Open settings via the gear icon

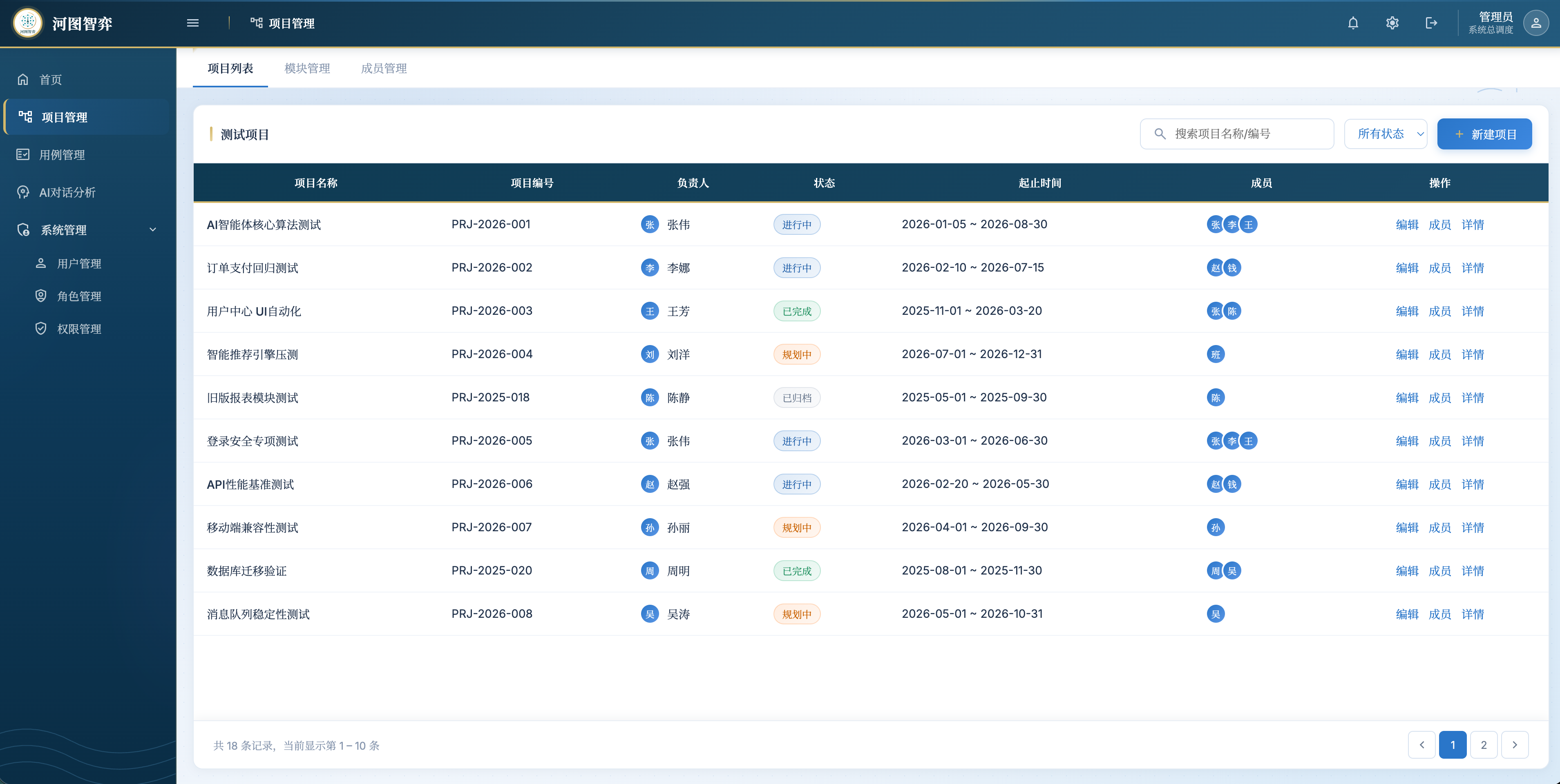[x=1392, y=23]
